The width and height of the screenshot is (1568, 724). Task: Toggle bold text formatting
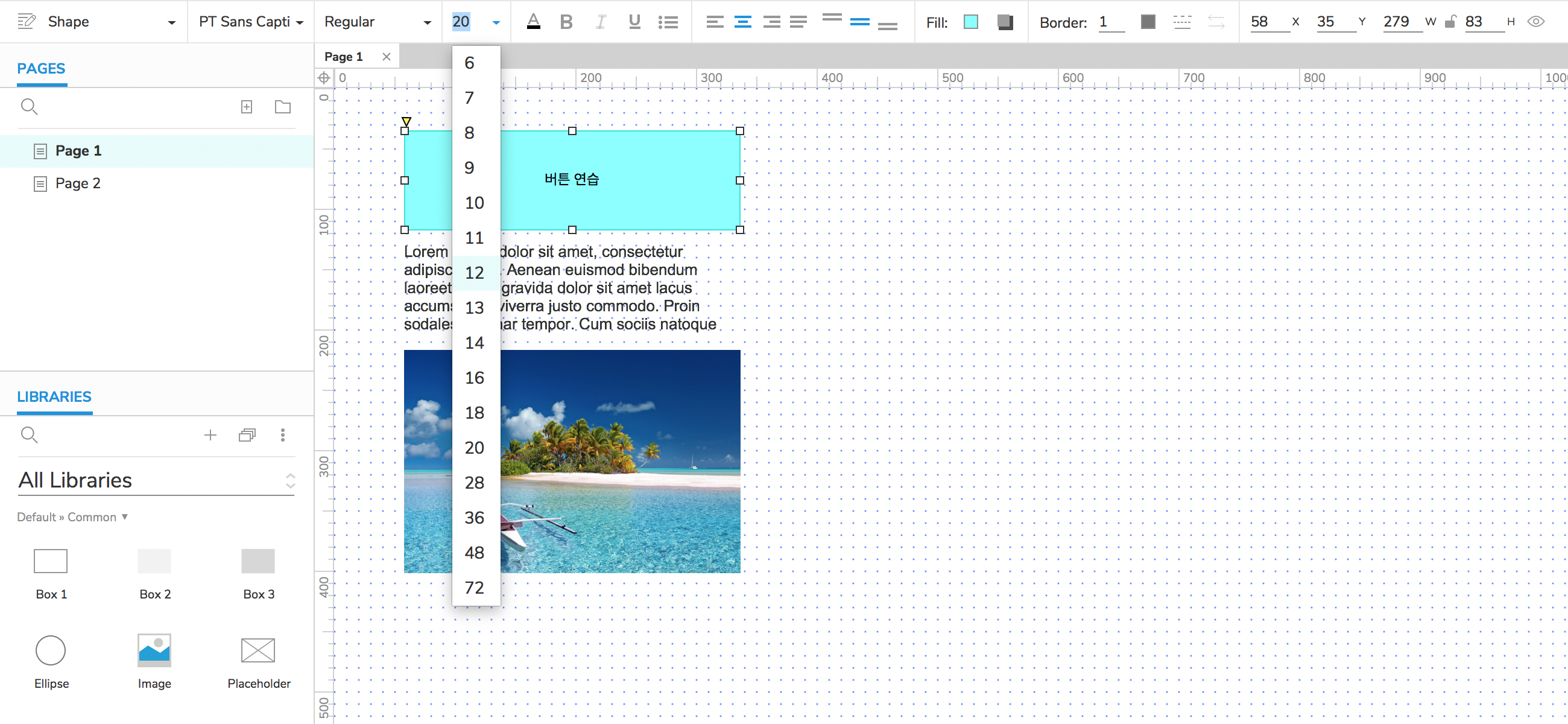pos(566,22)
